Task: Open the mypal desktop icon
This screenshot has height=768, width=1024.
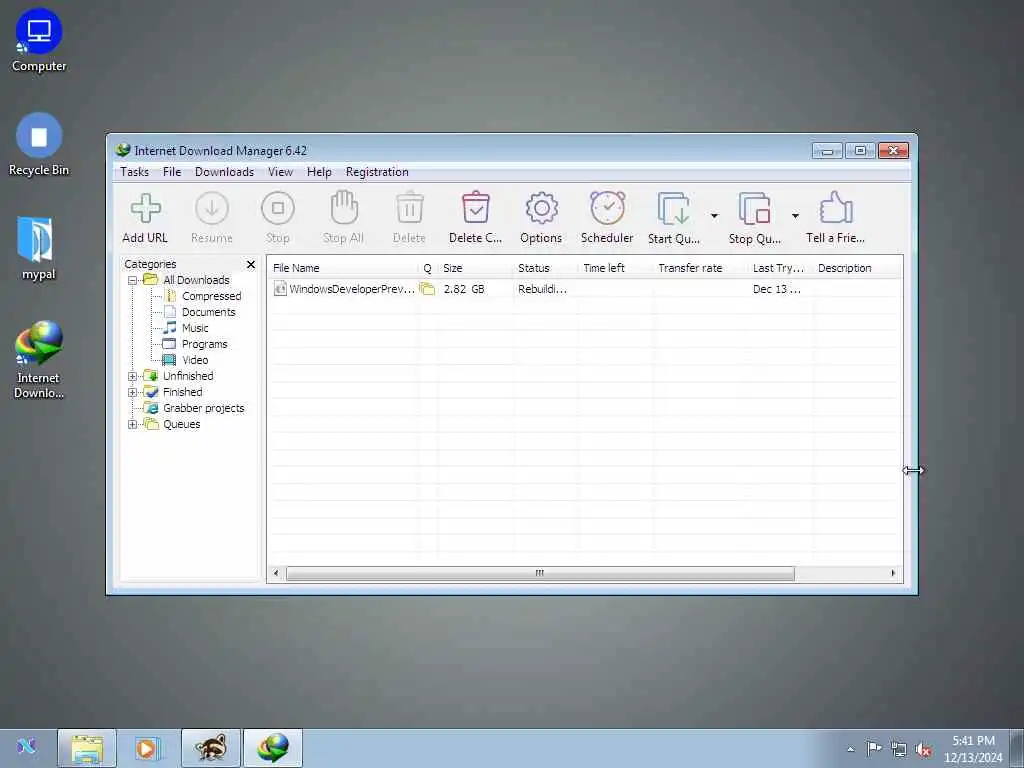Action: point(38,249)
